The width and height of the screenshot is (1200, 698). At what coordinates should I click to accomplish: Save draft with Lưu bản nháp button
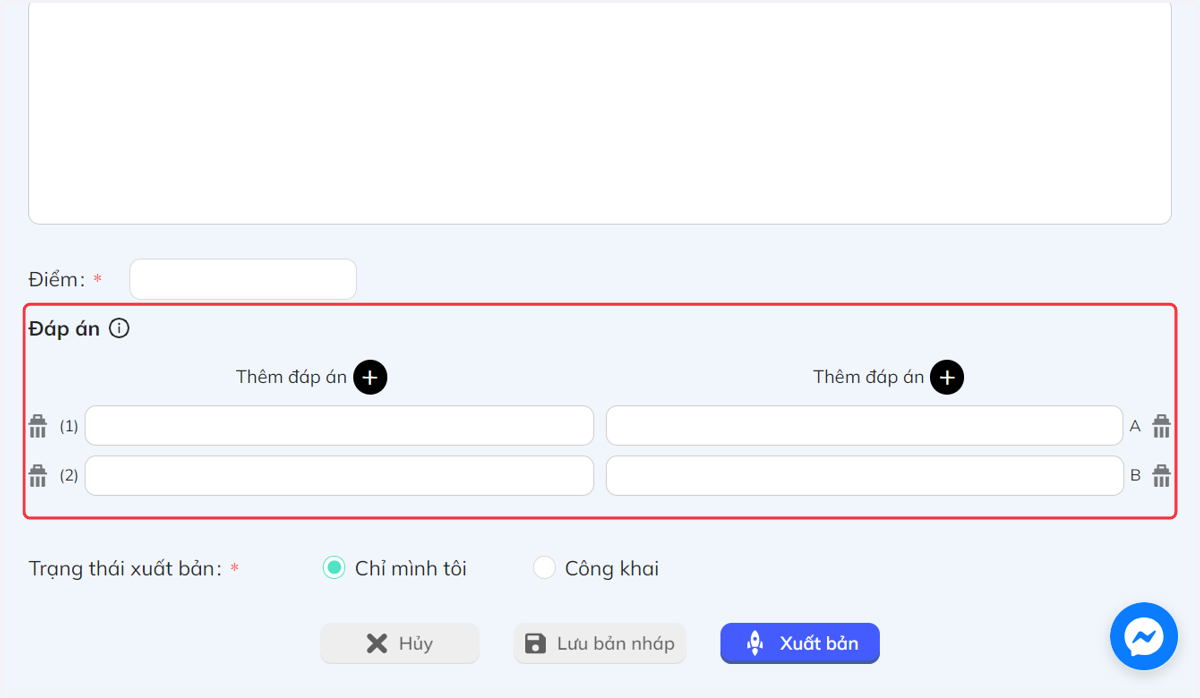600,643
